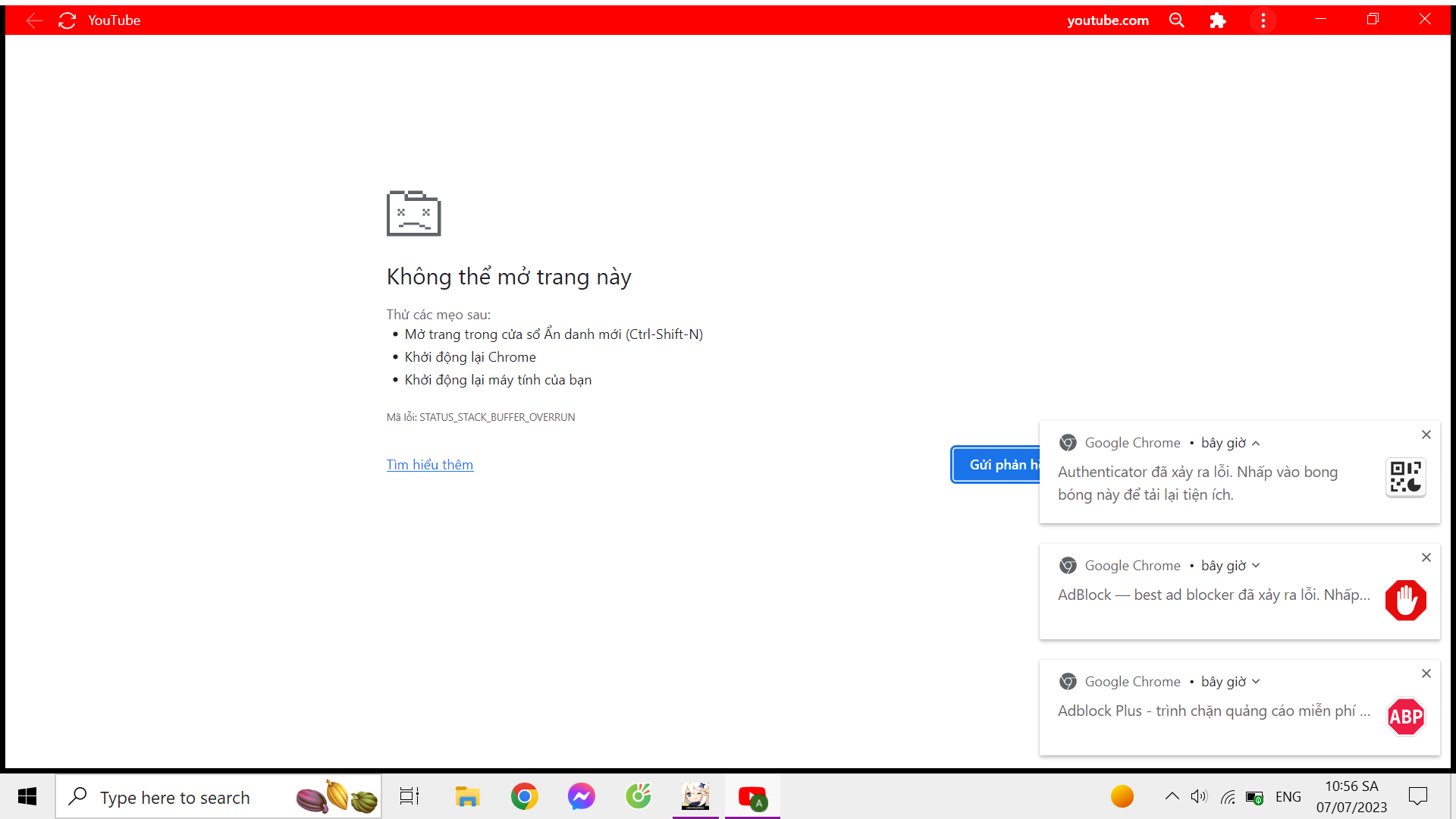Click the youtube.com site label
Viewport: 1456px width, 819px height.
[1108, 20]
